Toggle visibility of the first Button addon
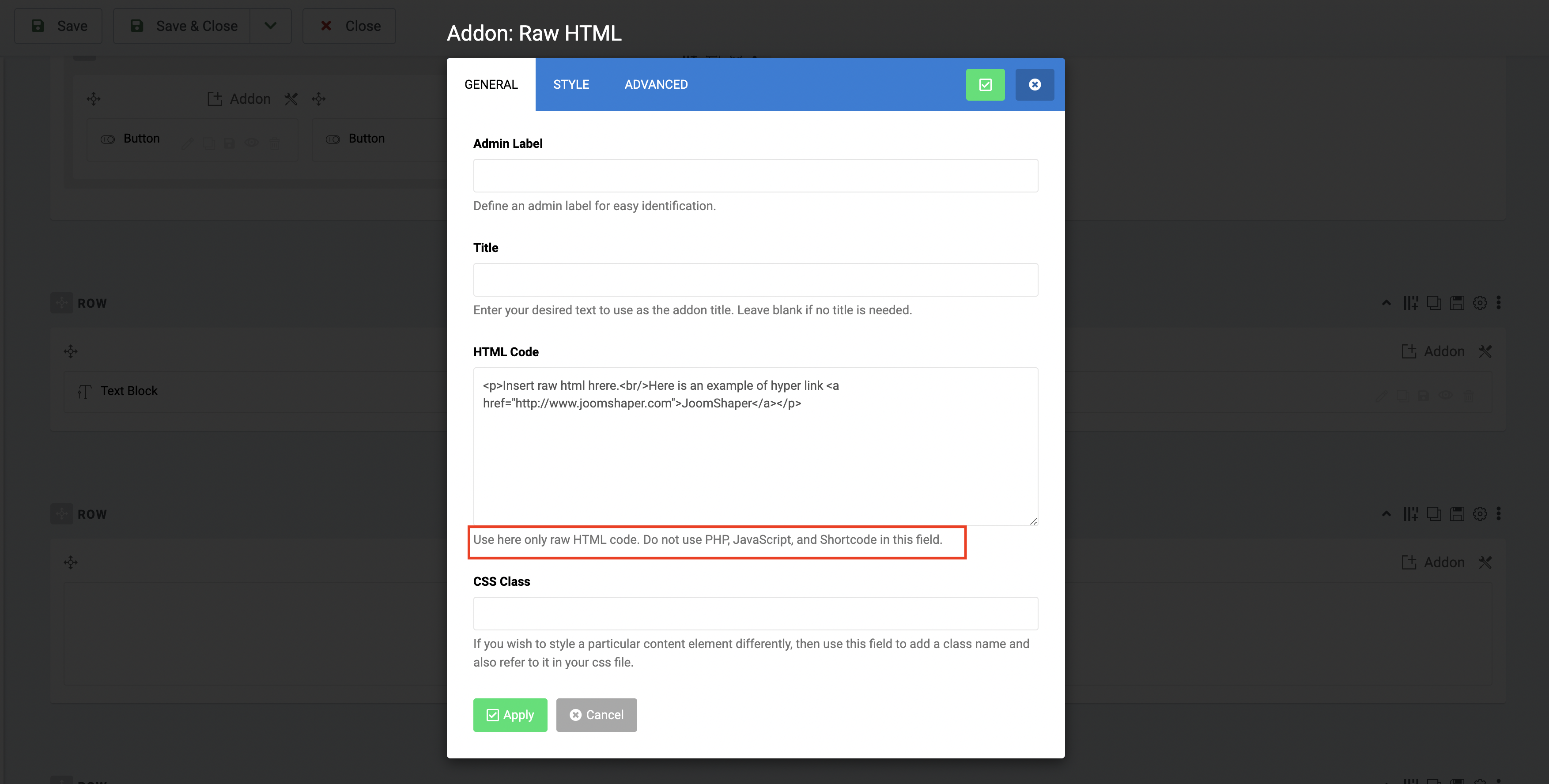Screen dimensions: 1549x784 (251, 143)
